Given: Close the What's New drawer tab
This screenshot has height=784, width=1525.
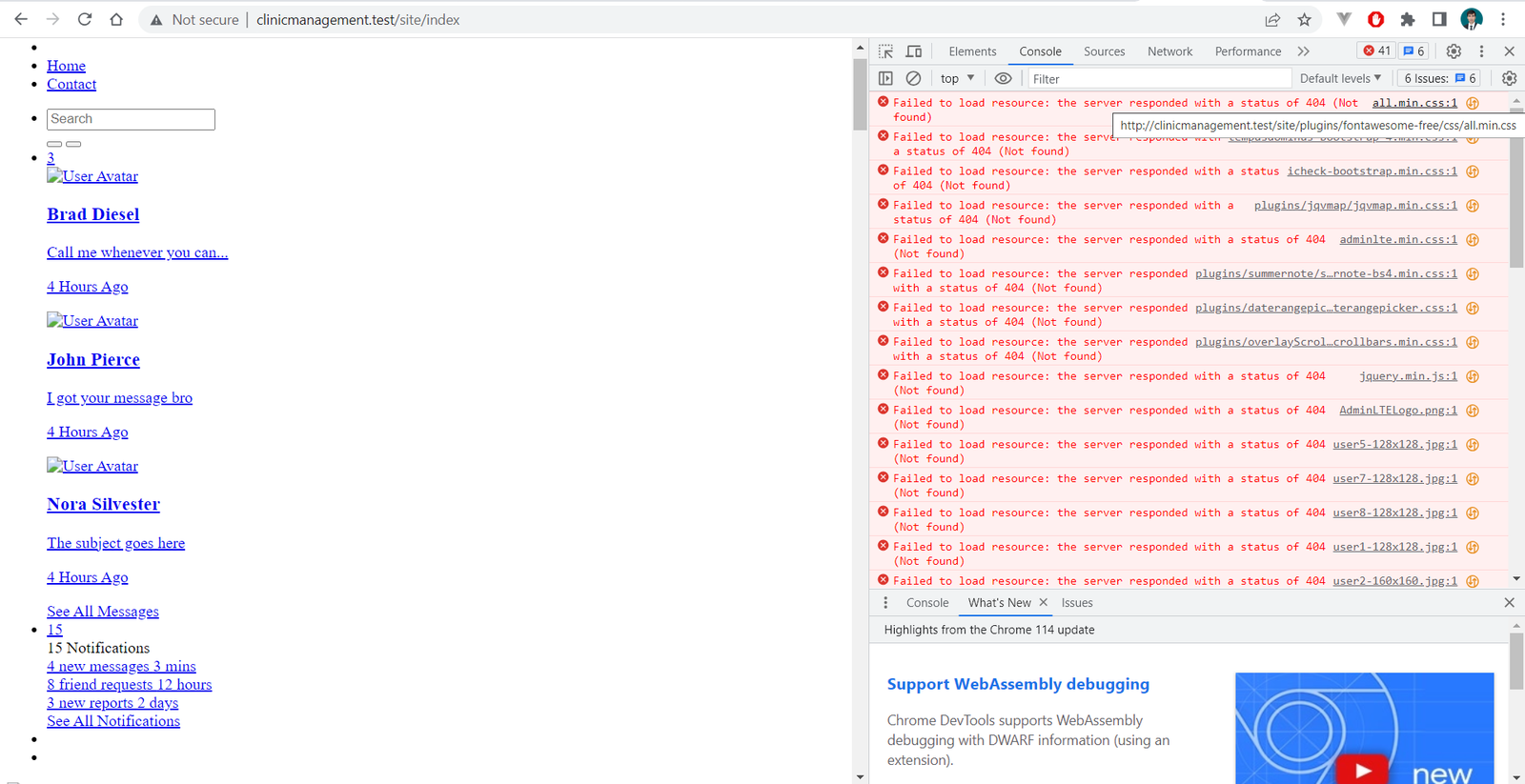Looking at the screenshot, I should [1043, 602].
